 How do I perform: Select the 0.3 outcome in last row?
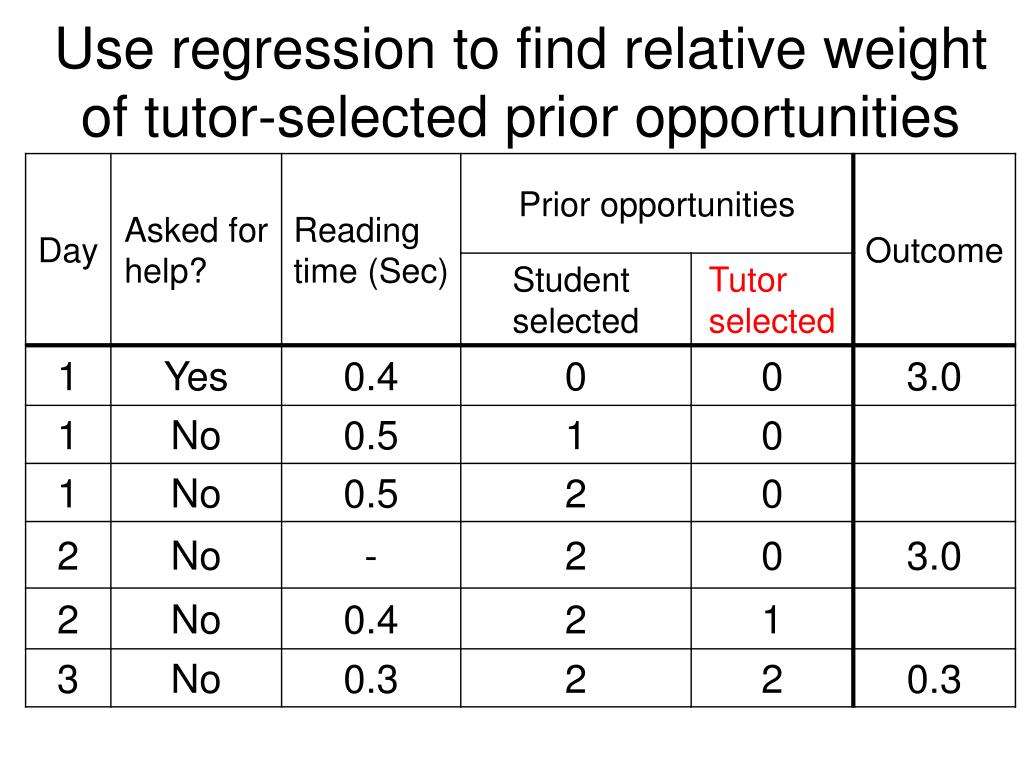[x=934, y=679]
